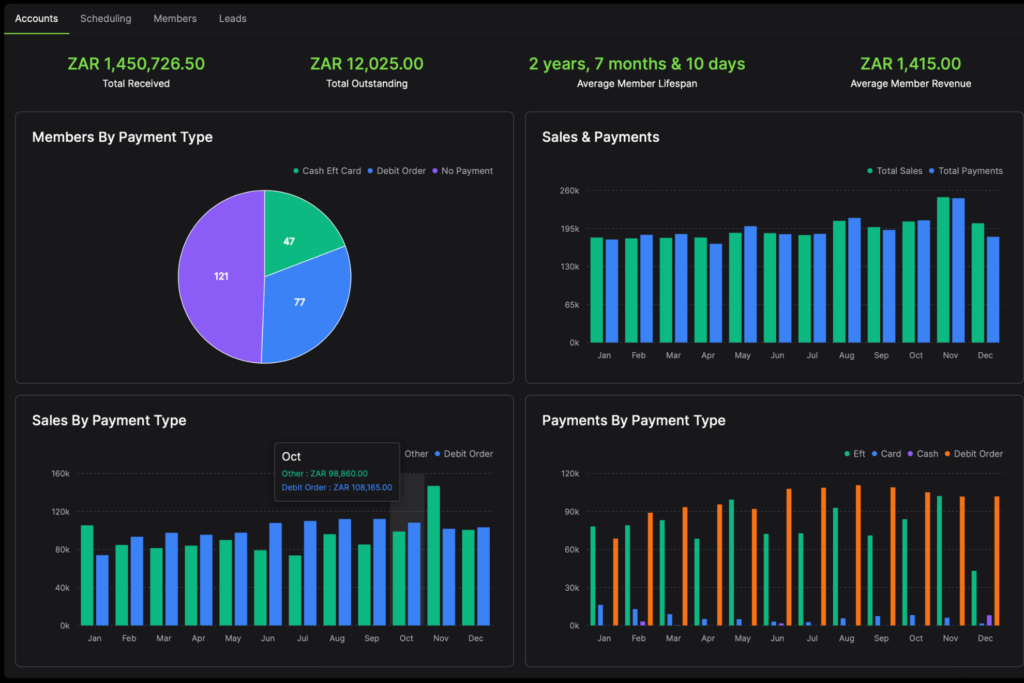Click the blue pie slice labeled 77
This screenshot has width=1024, height=683.
pos(299,302)
